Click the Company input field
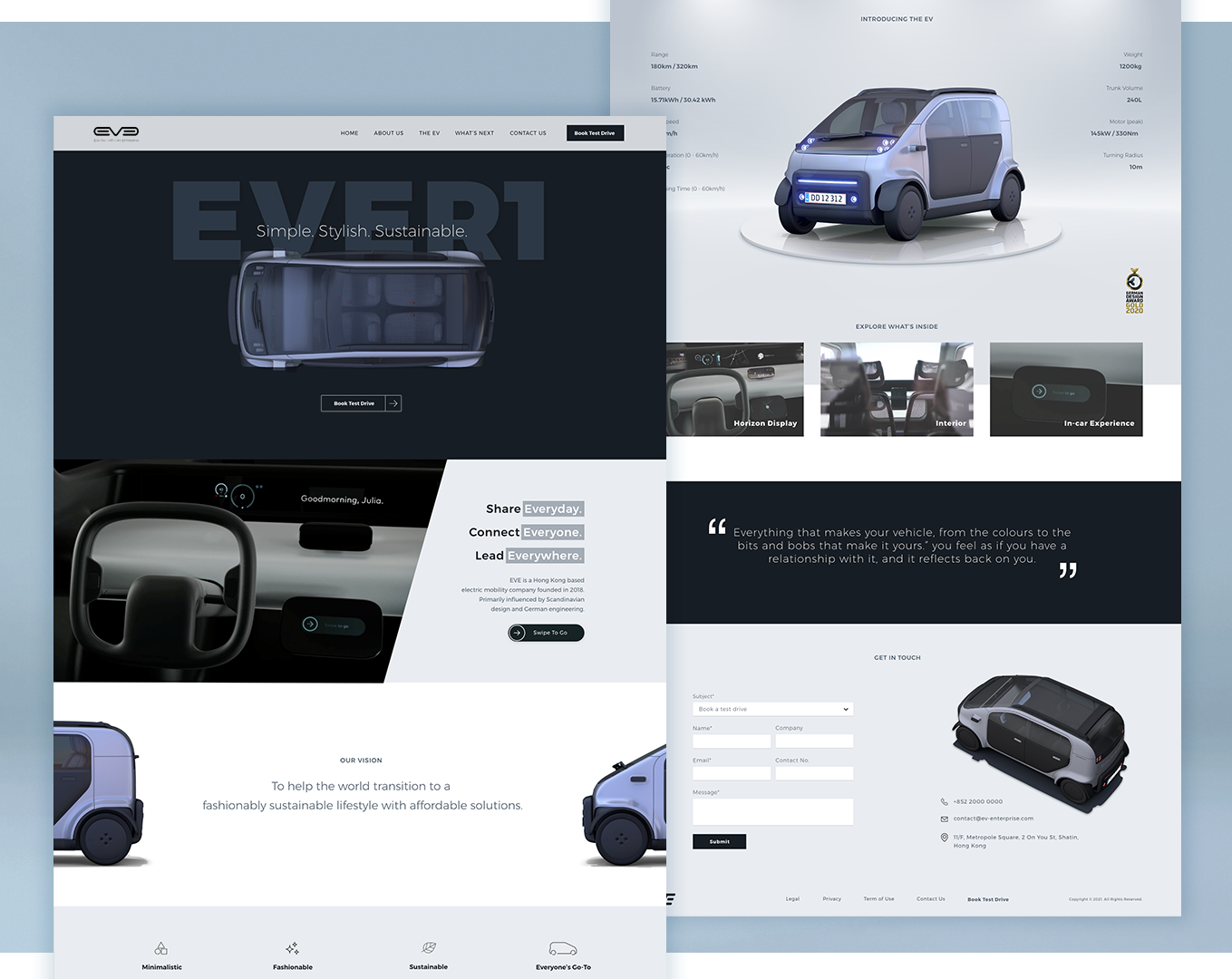1232x979 pixels. pyautogui.click(x=814, y=741)
